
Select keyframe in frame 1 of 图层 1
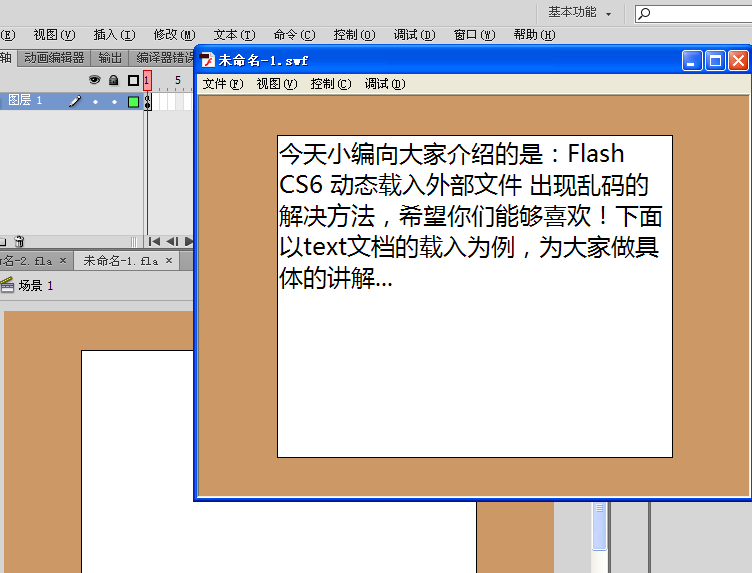[x=147, y=102]
